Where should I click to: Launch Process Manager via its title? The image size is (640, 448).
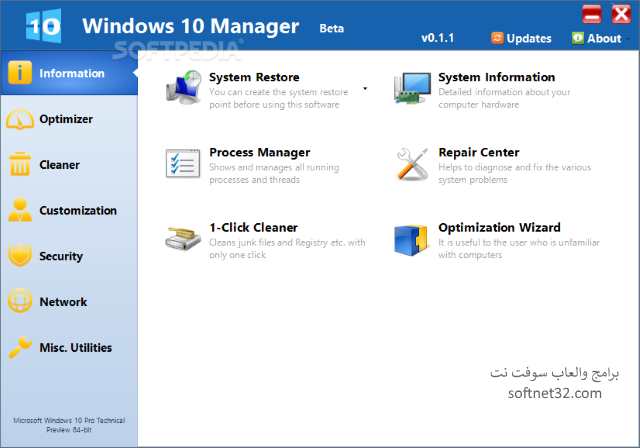click(260, 152)
